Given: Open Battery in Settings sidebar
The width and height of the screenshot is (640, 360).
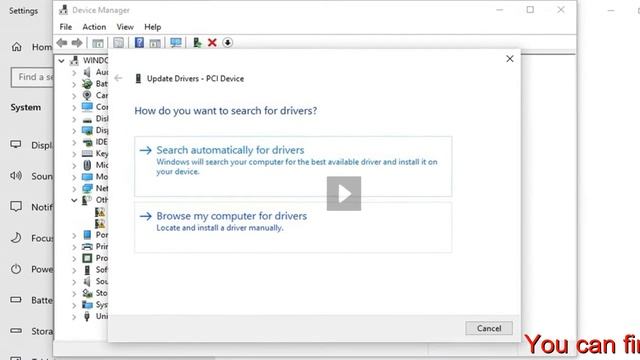Looking at the screenshot, I should point(31,300).
